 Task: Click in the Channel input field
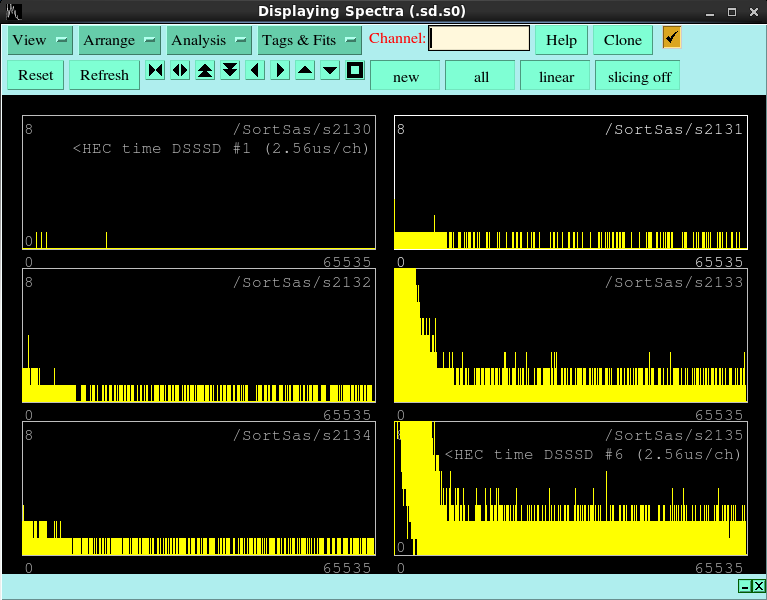[x=479, y=38]
